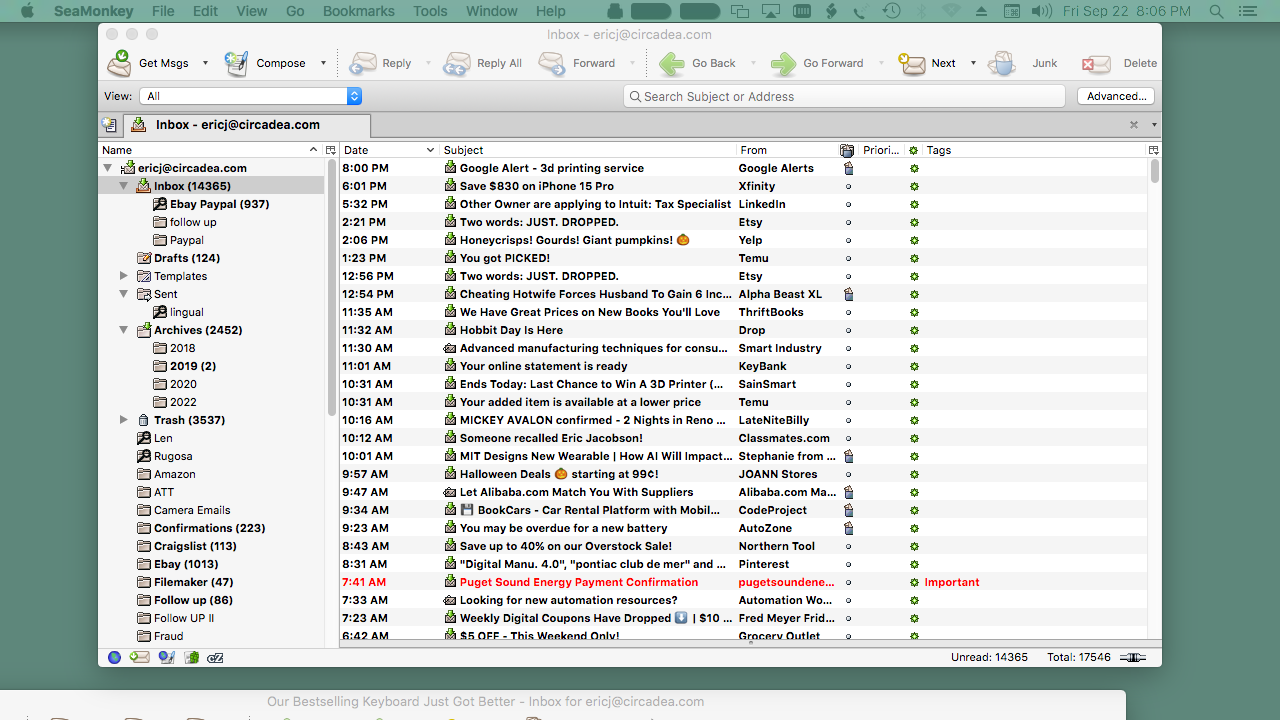This screenshot has height=720, width=1280.
Task: Toggle junk status for Xfinity iPhone email
Action: (x=849, y=186)
